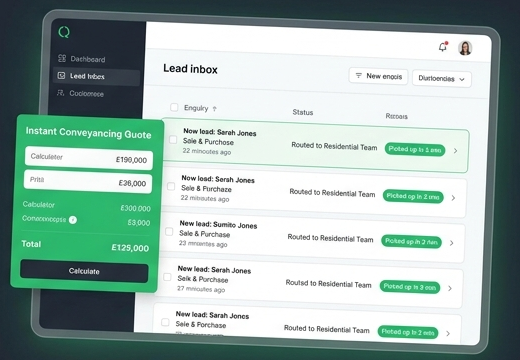The width and height of the screenshot is (520, 360).
Task: Click Routed to Residential Team in first row
Action: tap(334, 146)
